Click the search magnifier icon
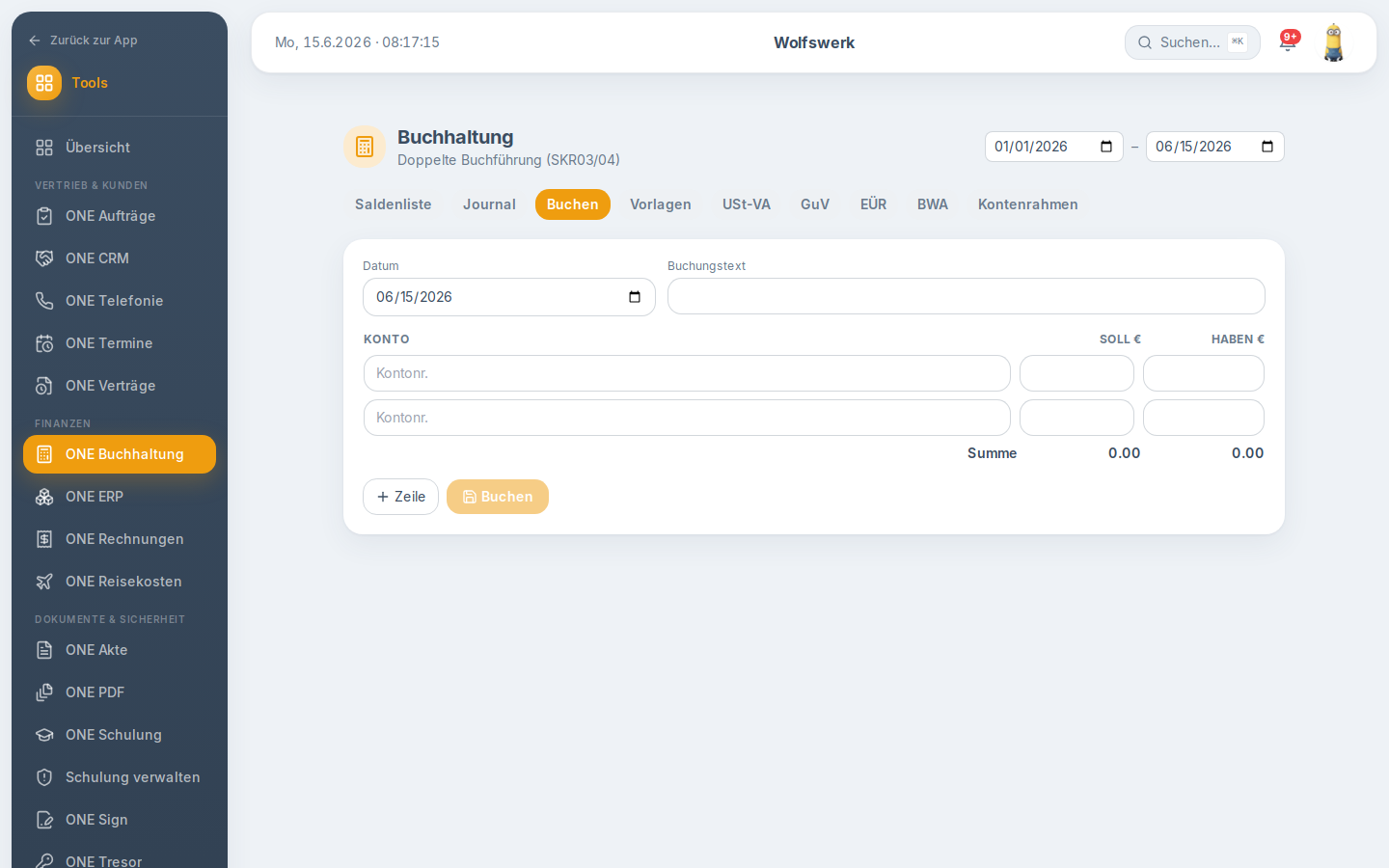The width and height of the screenshot is (1389, 868). point(1145,42)
